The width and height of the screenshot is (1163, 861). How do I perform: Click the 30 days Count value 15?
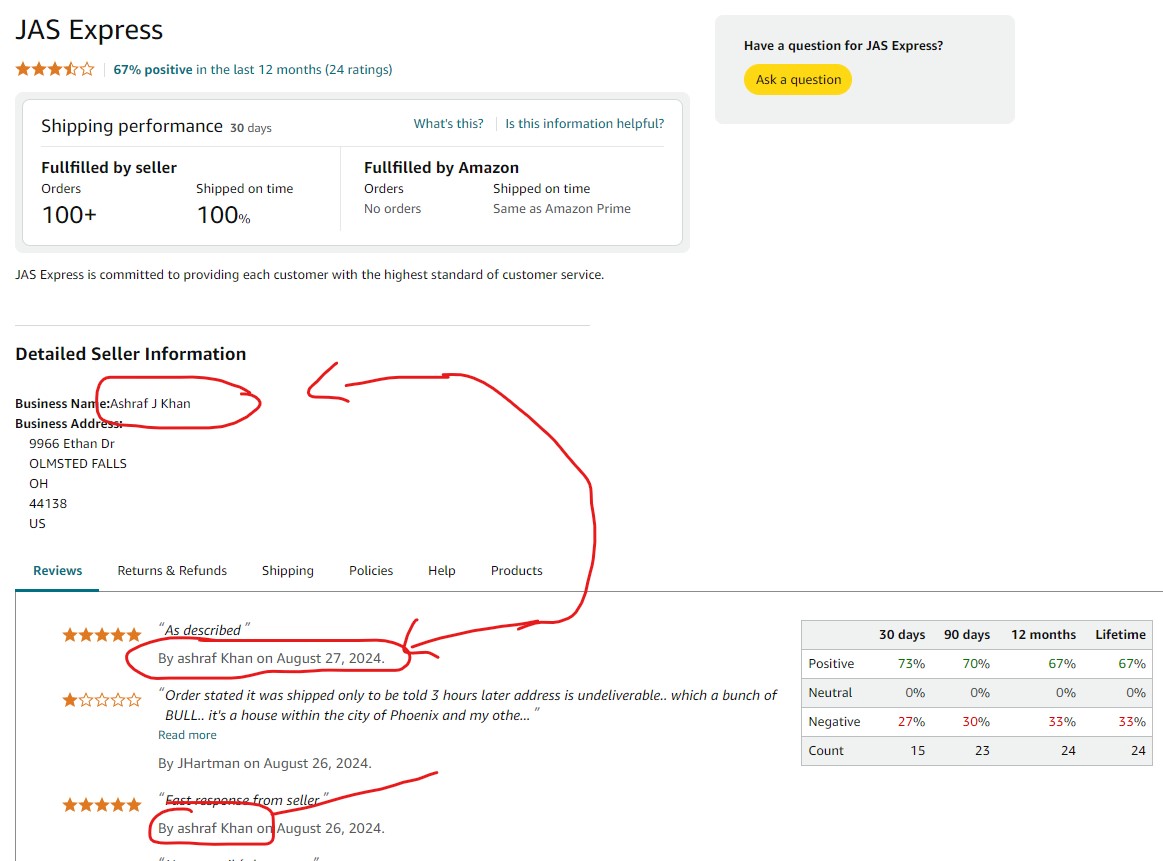pos(917,751)
